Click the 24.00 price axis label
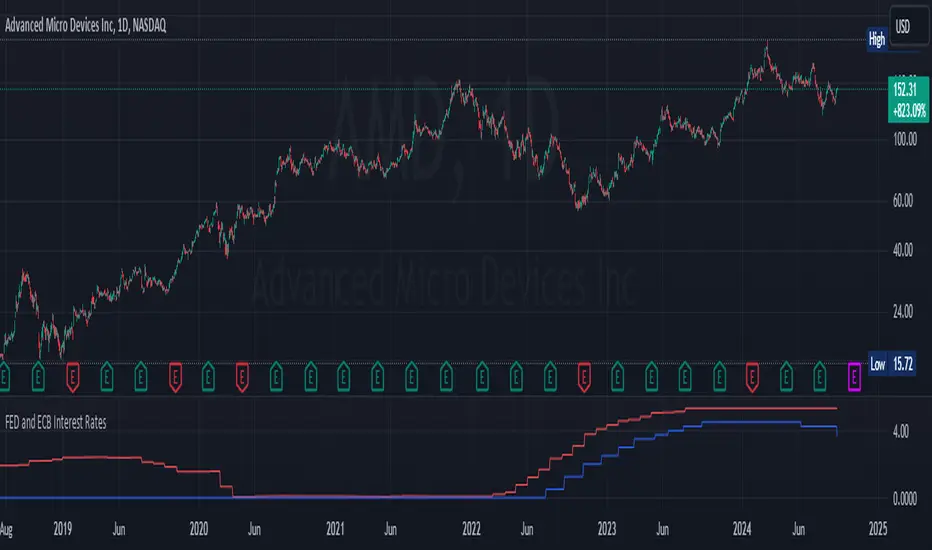The image size is (932, 550). (x=903, y=312)
